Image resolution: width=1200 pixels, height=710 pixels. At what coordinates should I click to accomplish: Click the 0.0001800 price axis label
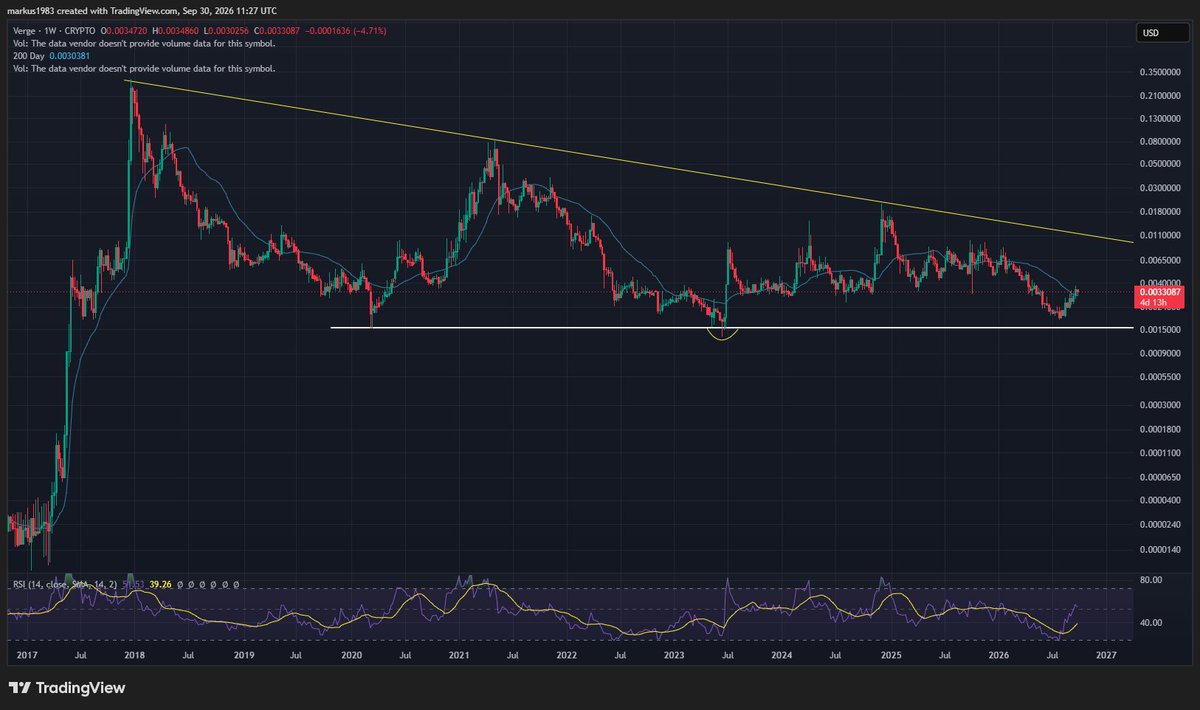pos(1159,429)
